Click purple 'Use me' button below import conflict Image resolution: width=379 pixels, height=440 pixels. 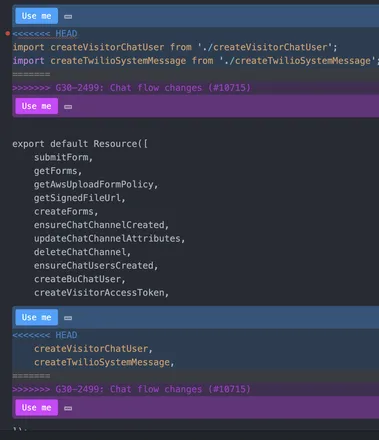37,106
